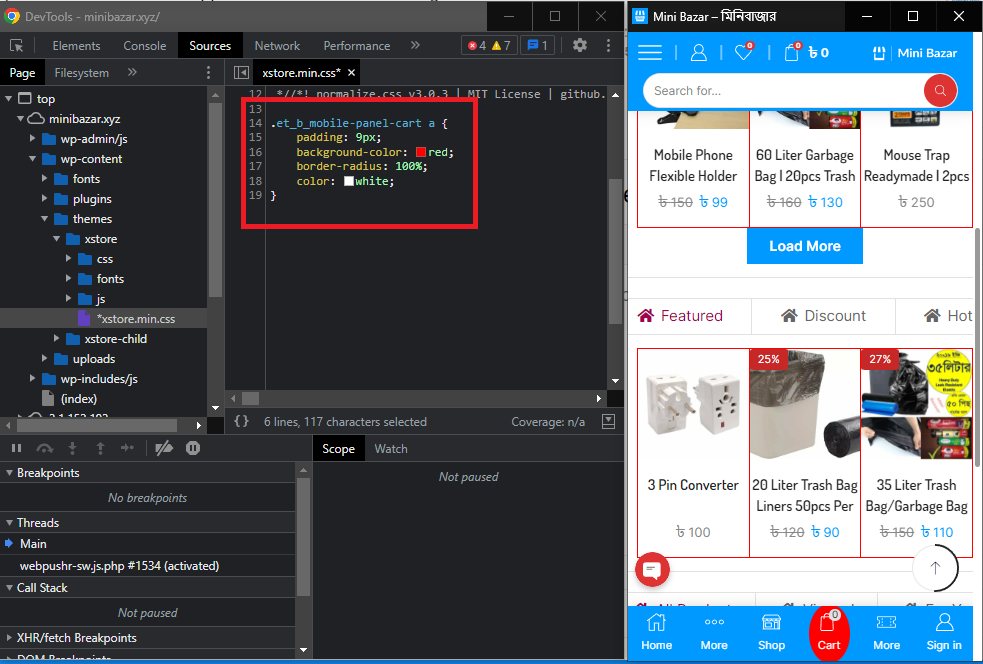Open more options dots in navigator pane
This screenshot has width=983, height=664.
[209, 73]
